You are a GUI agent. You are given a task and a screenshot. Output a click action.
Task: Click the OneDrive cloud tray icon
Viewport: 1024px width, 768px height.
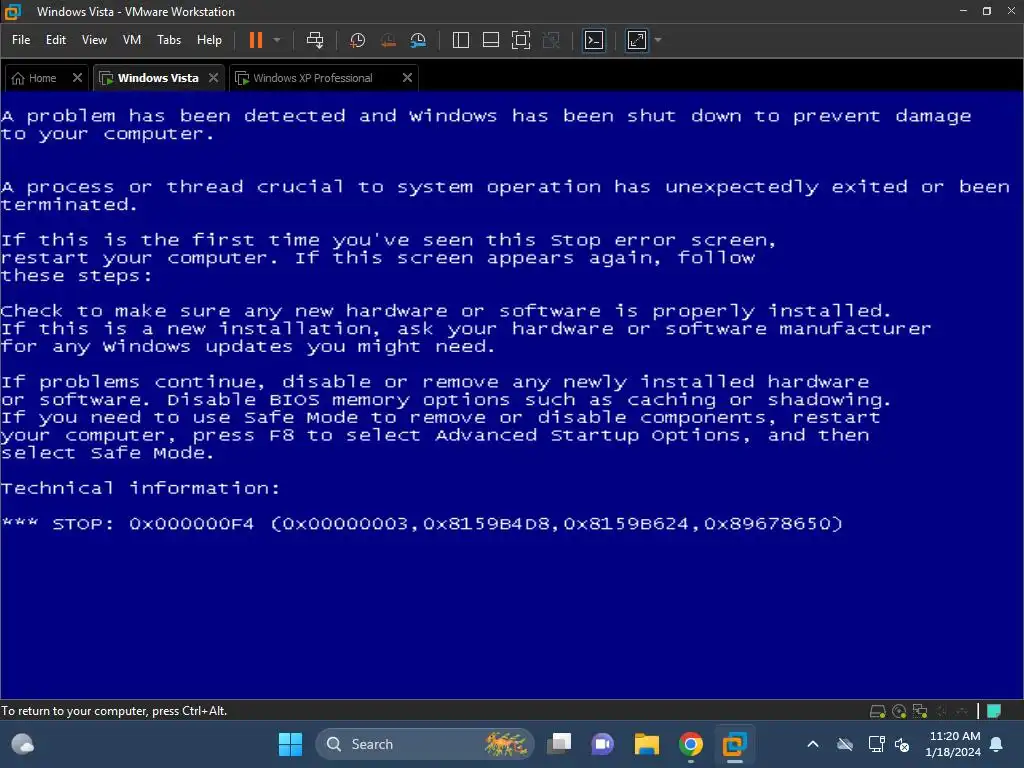(x=845, y=744)
